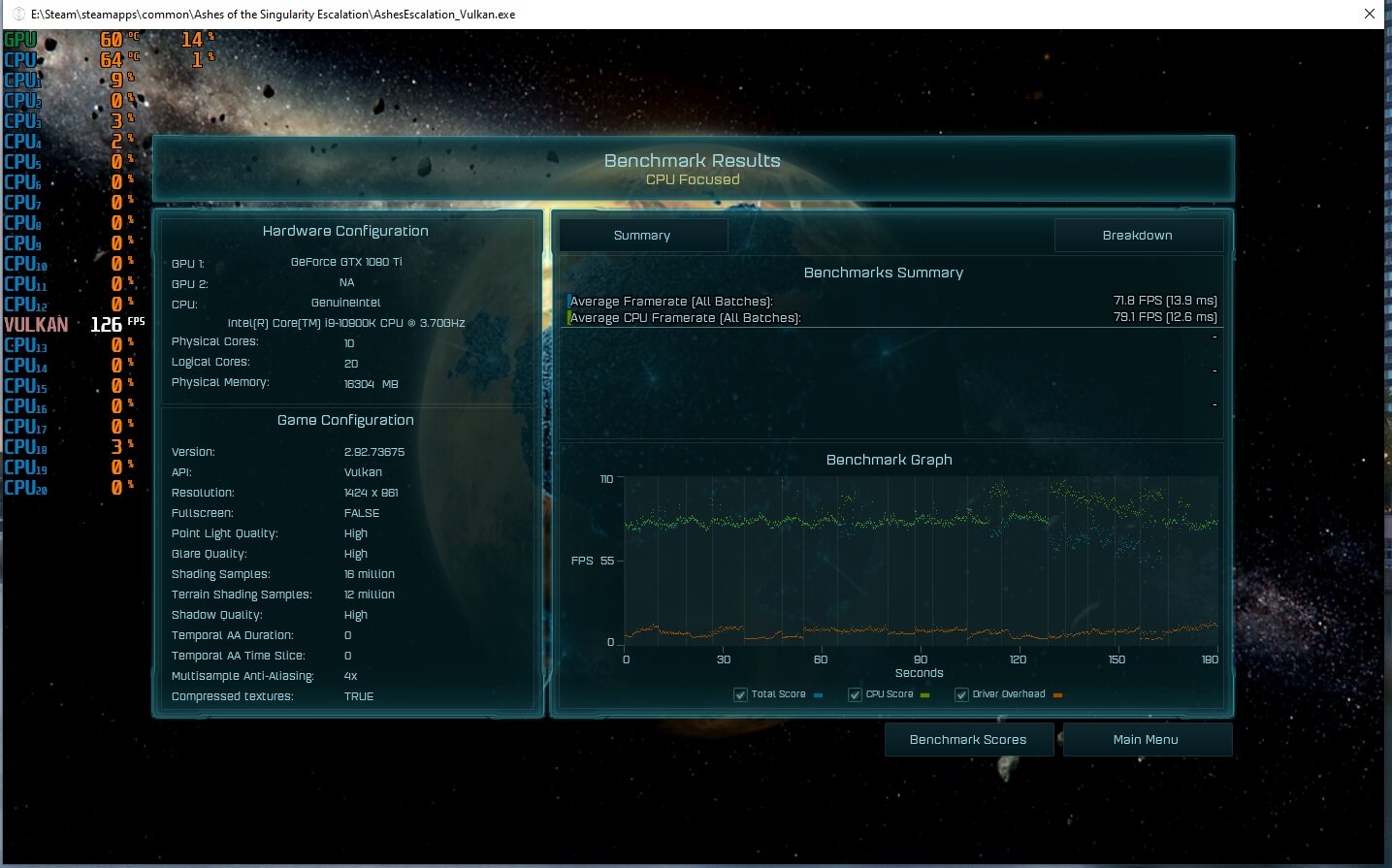Click the Benchmark Results heading
This screenshot has height=868, width=1392.
[693, 161]
